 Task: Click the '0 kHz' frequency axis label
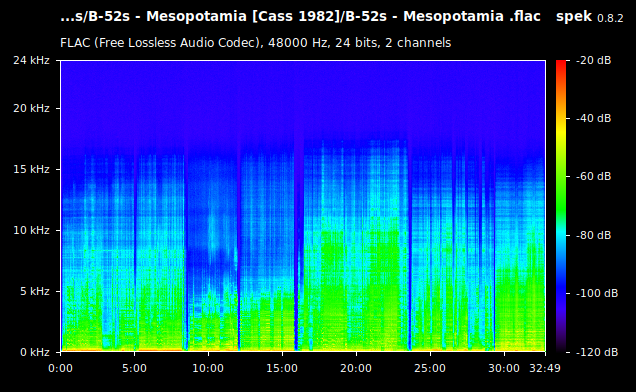click(35, 352)
